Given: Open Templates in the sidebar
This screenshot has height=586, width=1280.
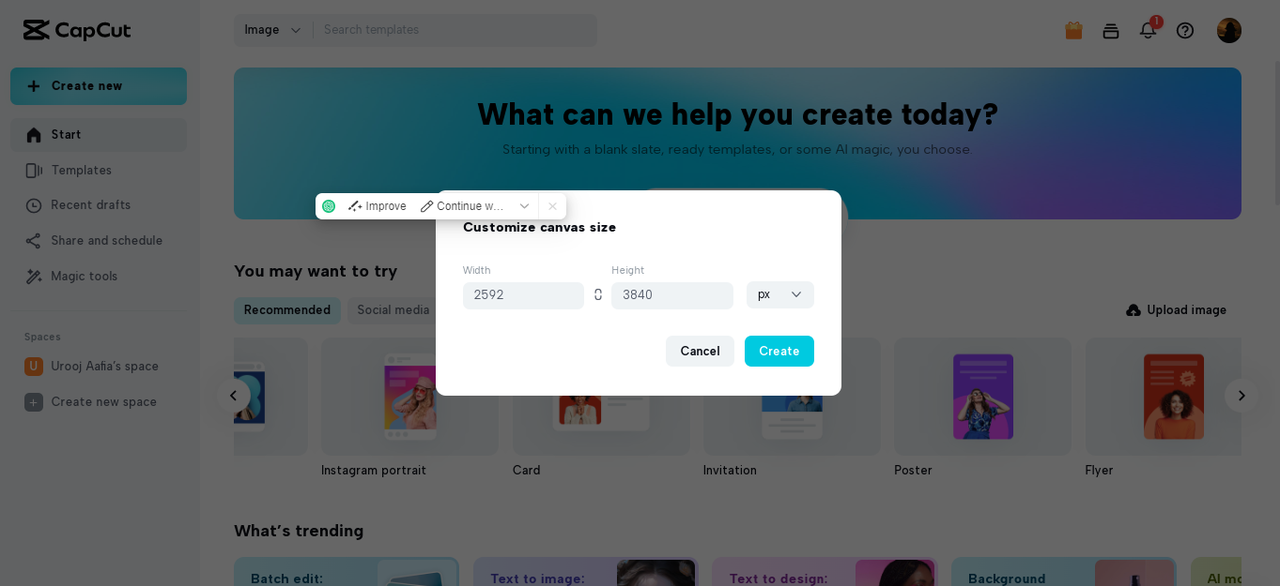Looking at the screenshot, I should (81, 170).
